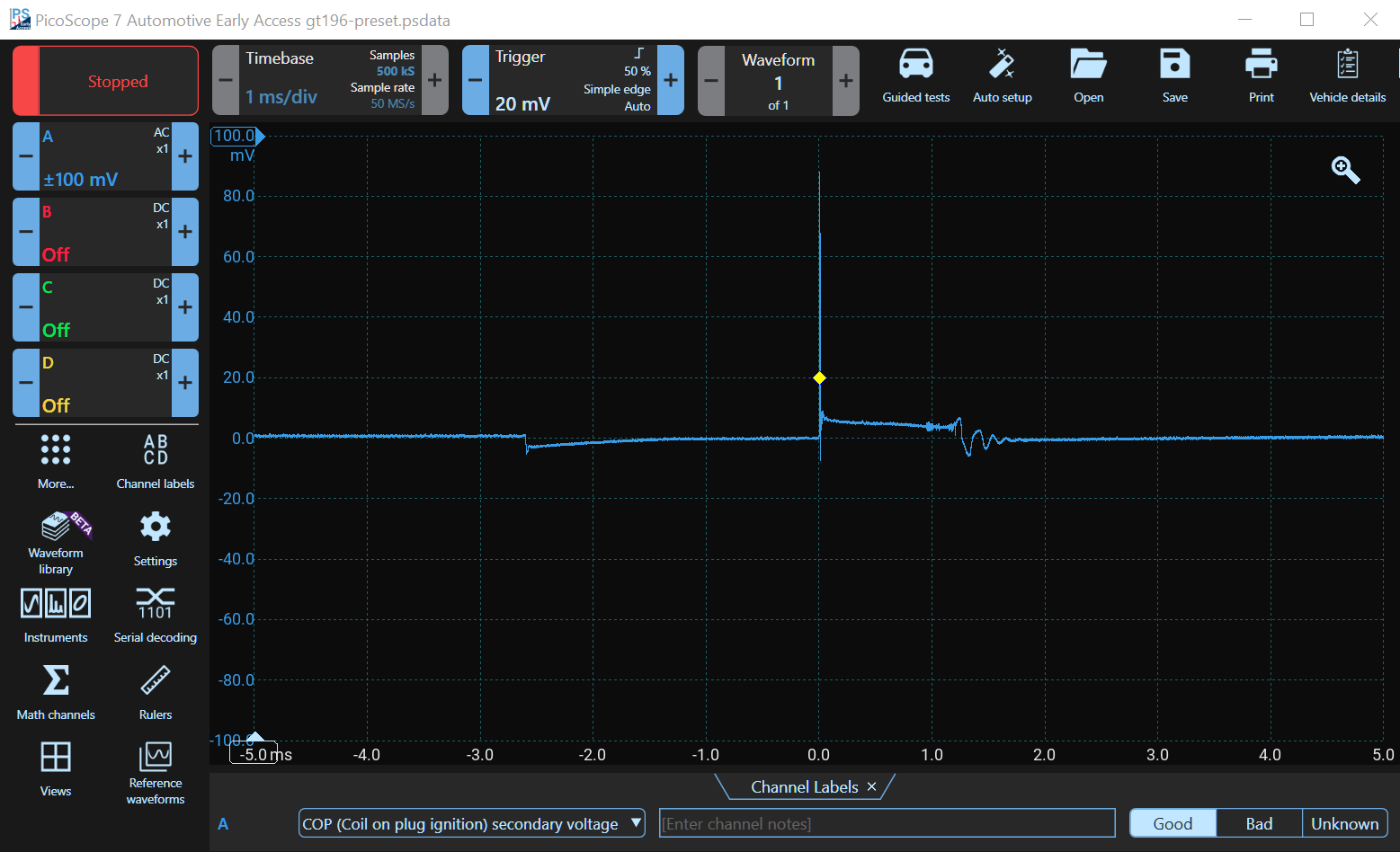Open Serial decoding
Viewport: 1400px width, 852px height.
coord(155,615)
